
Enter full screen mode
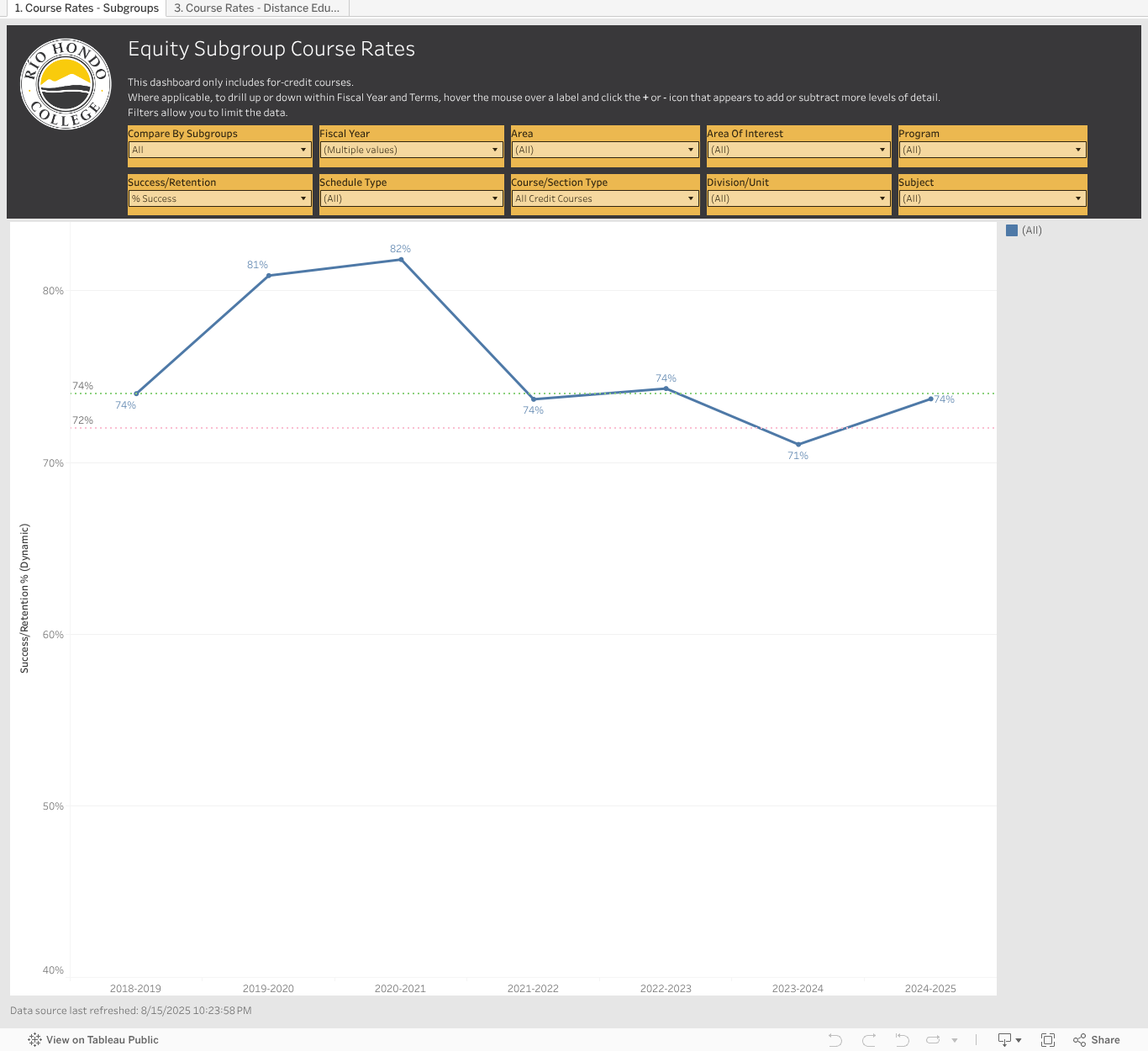(1048, 1040)
